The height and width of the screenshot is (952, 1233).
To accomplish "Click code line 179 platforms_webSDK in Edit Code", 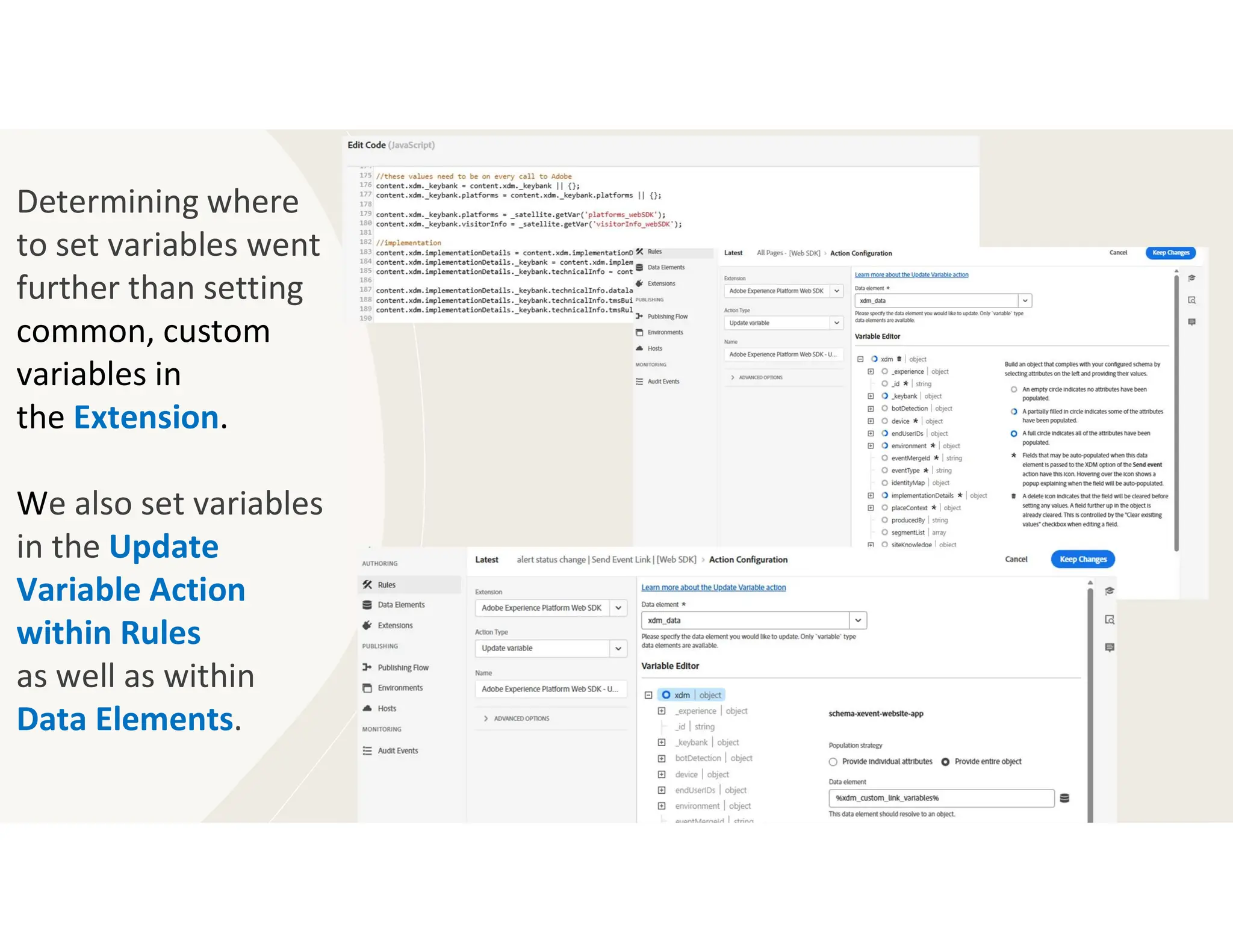I will (x=521, y=215).
